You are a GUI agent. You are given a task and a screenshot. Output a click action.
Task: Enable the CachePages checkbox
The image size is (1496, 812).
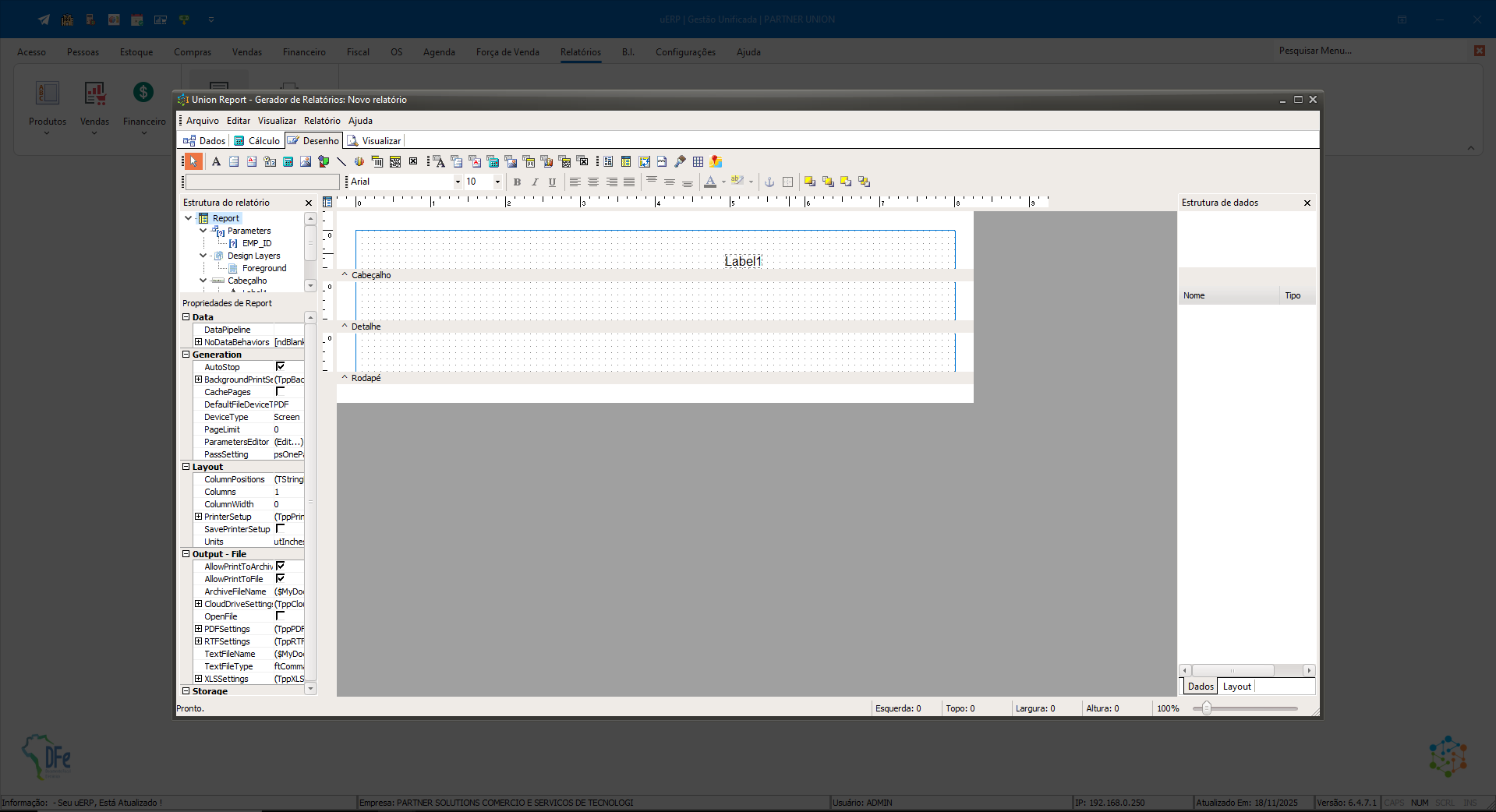click(x=280, y=391)
